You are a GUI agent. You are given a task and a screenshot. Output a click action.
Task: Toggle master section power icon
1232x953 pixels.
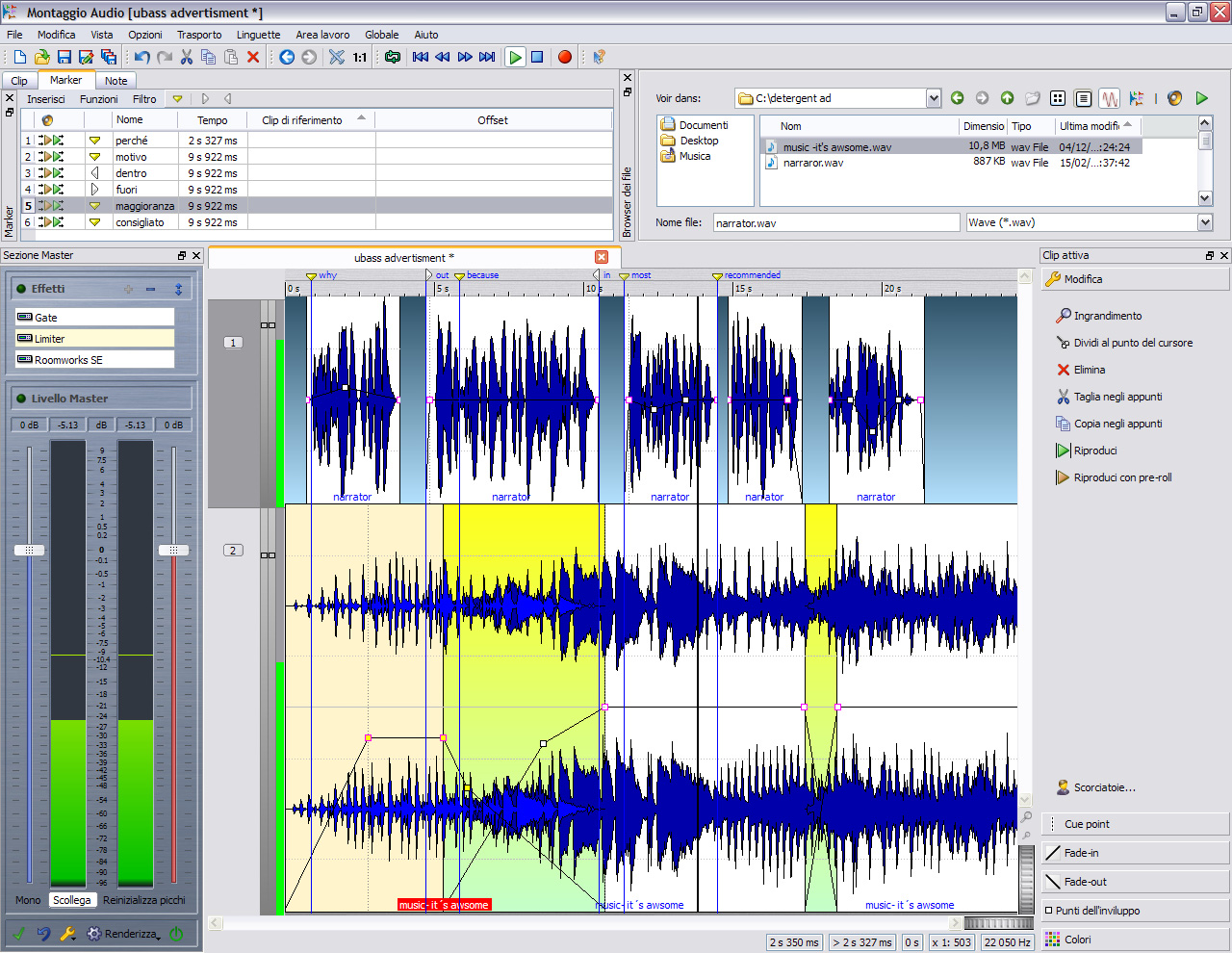pos(176,934)
